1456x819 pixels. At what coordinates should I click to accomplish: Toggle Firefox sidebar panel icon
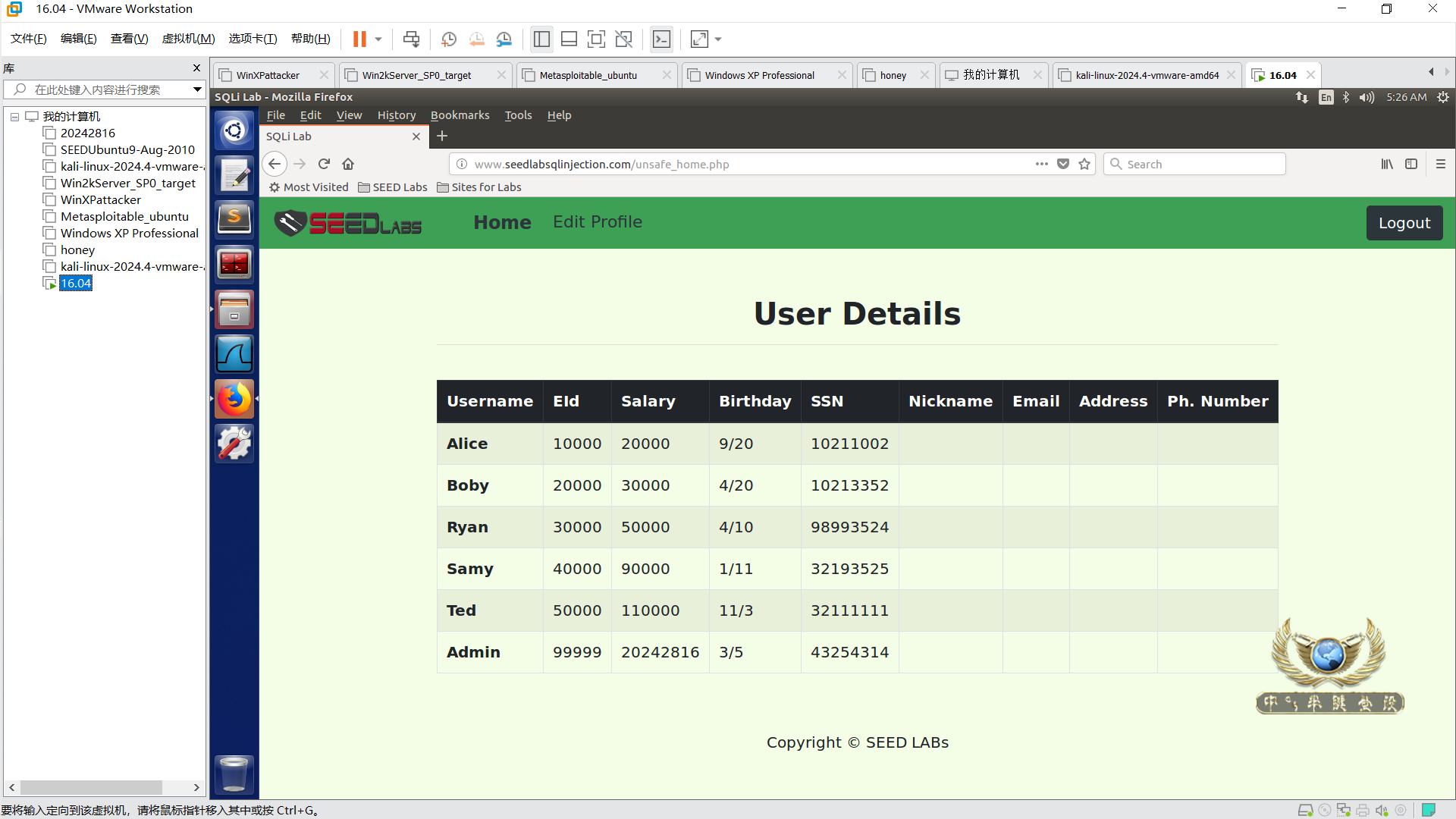[x=1411, y=164]
